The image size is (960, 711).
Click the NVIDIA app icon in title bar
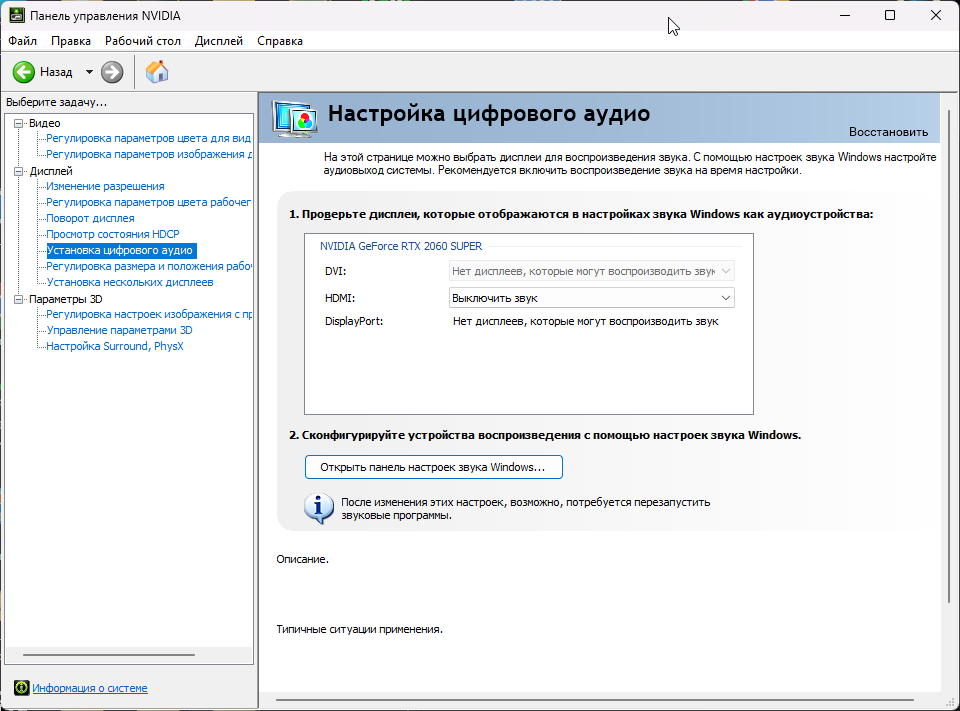(x=17, y=16)
